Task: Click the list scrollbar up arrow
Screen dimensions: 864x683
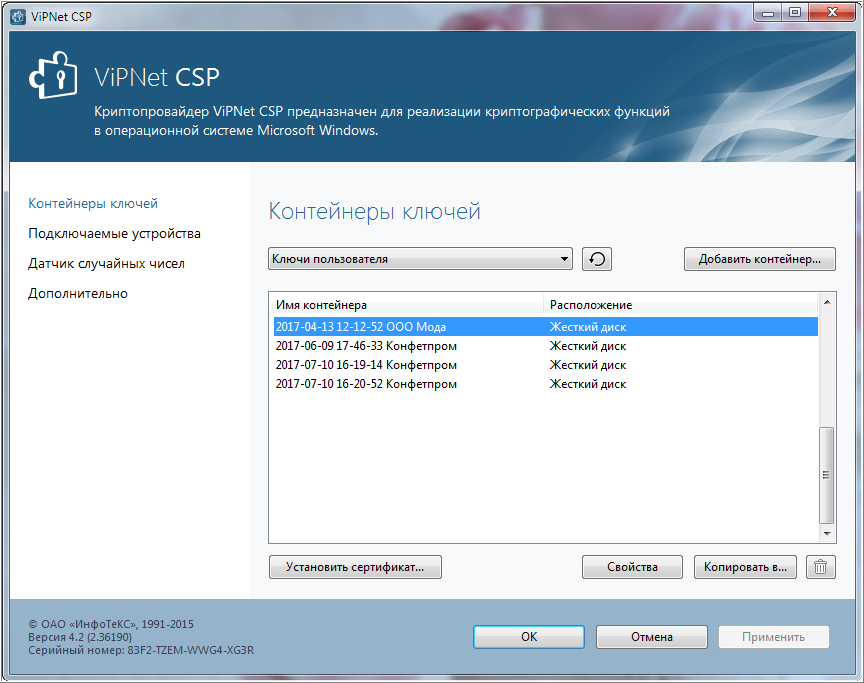Action: pos(827,301)
